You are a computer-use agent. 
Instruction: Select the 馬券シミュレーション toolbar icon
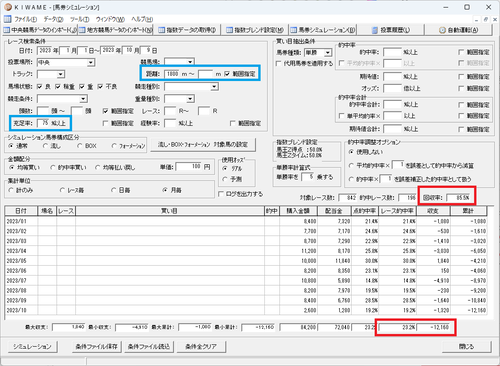point(293,30)
